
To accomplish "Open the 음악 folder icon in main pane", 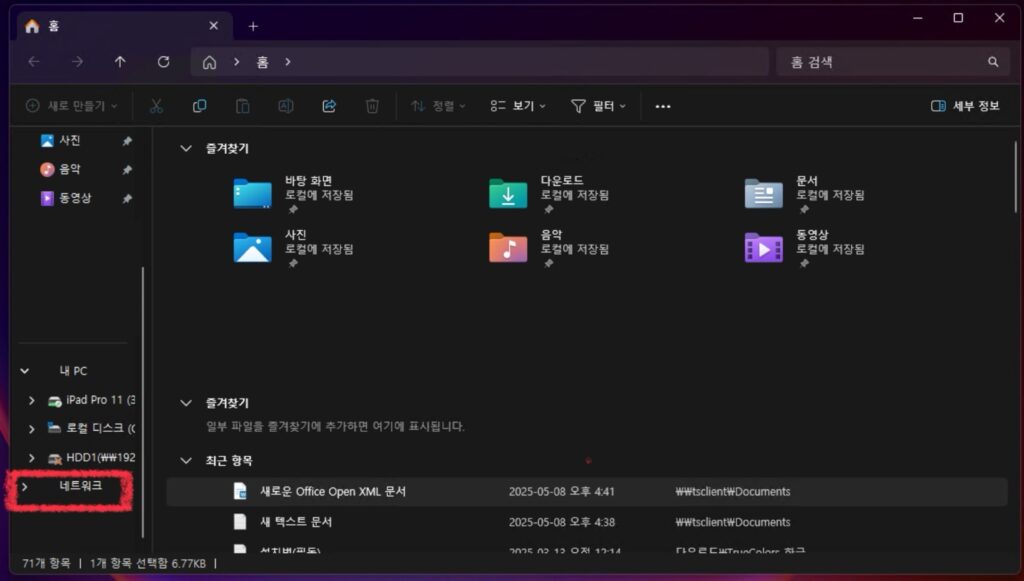I will [x=508, y=247].
